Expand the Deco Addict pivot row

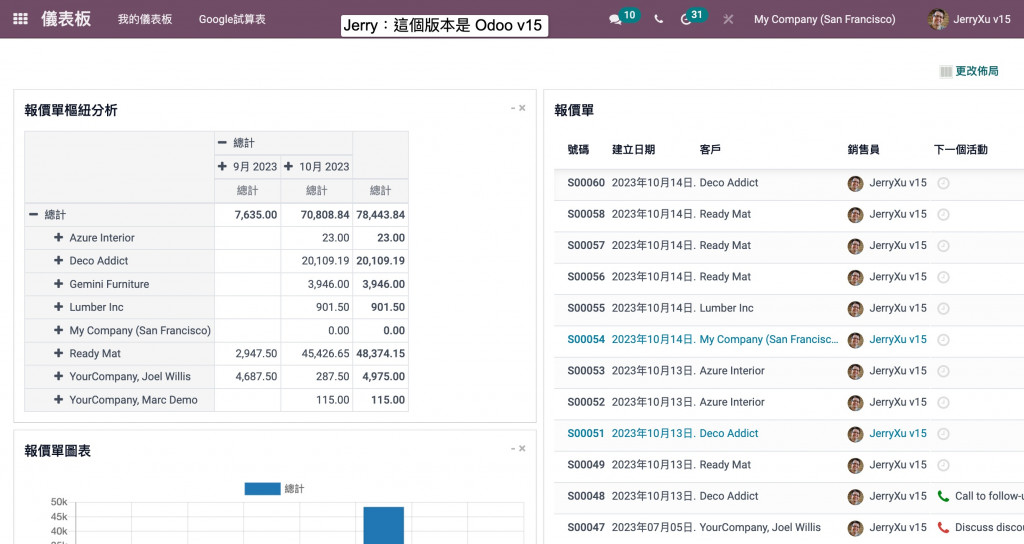(x=58, y=261)
